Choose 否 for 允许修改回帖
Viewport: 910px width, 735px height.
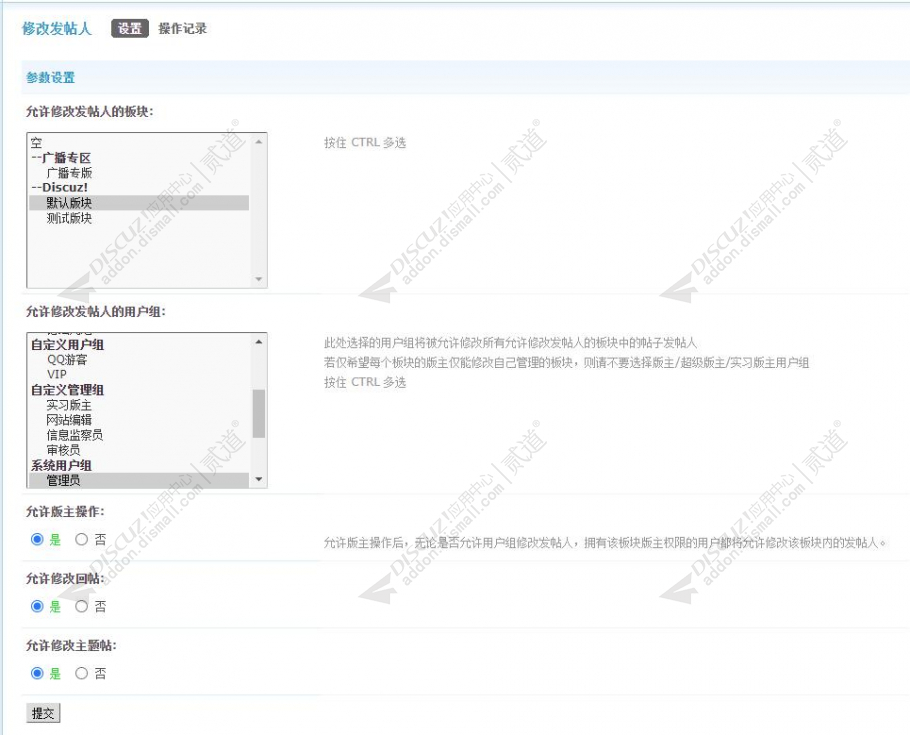pyautogui.click(x=82, y=606)
